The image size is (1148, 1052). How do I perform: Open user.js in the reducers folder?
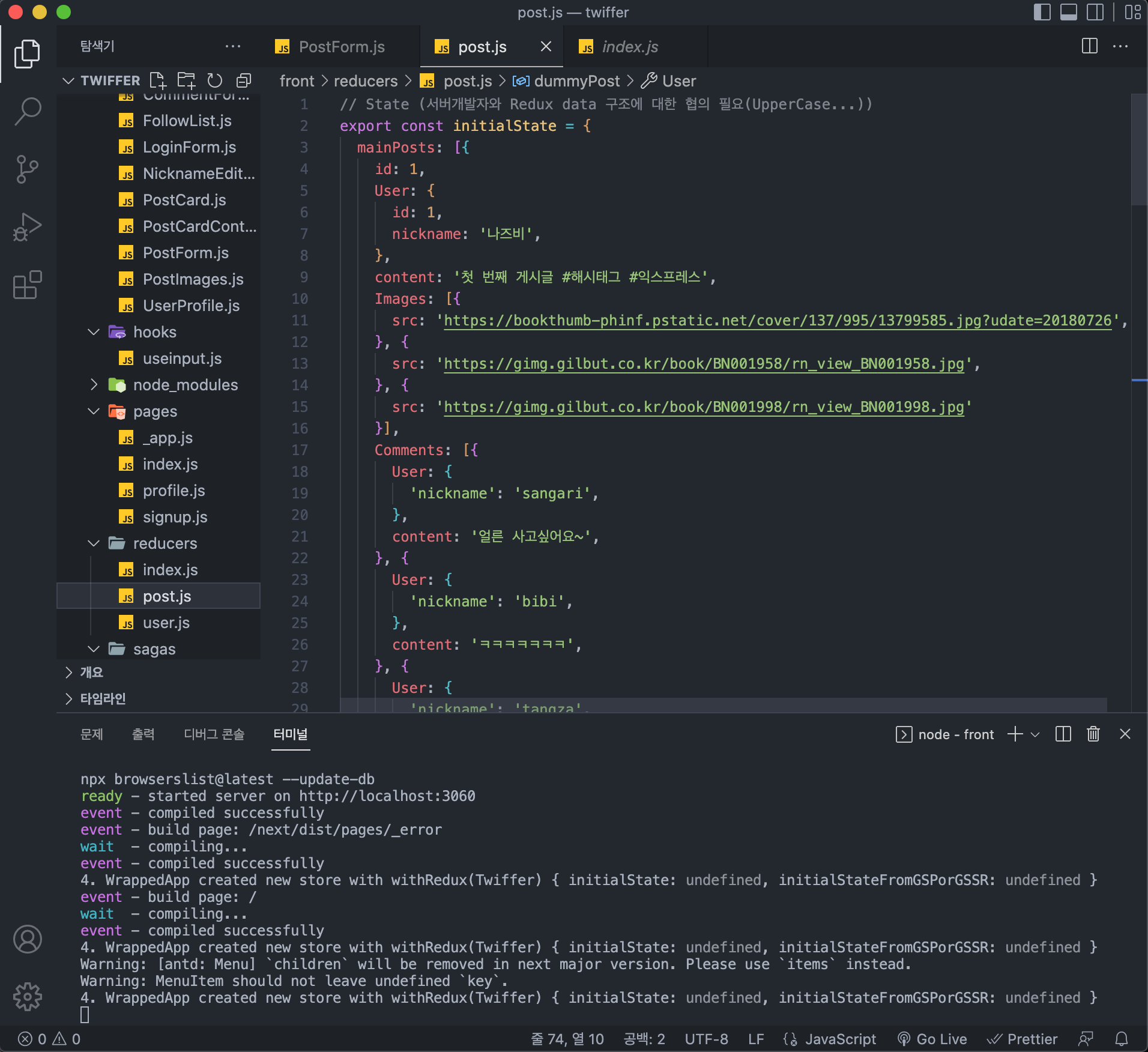166,623
